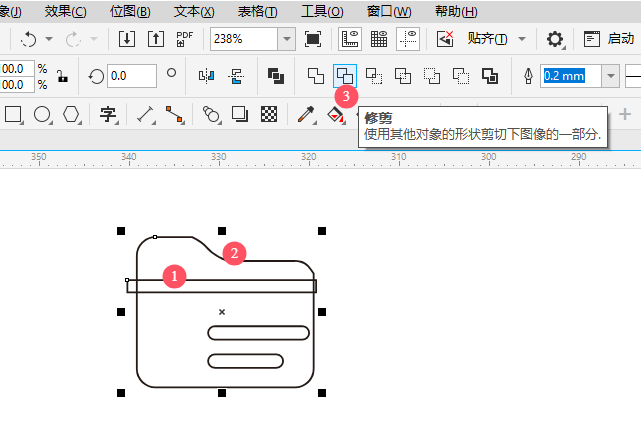Open the Undo history dropdown arrow
Screen dimensions: 641x440
pyautogui.click(x=49, y=39)
